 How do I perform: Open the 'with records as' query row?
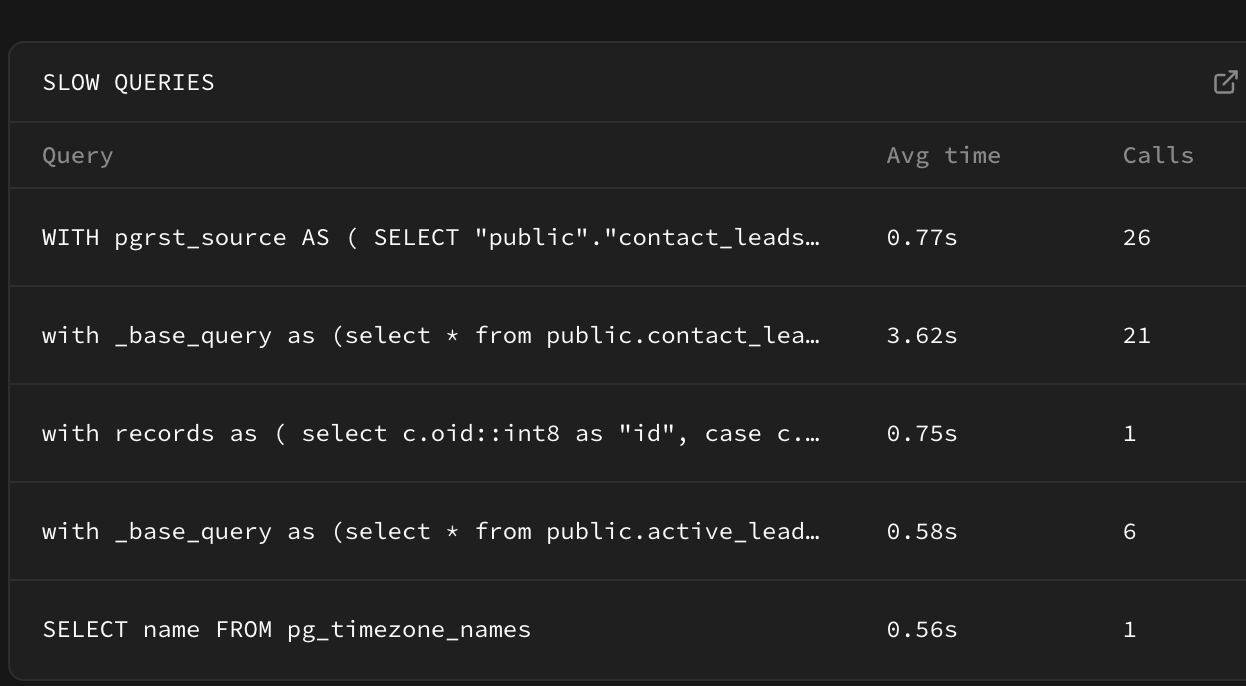431,434
